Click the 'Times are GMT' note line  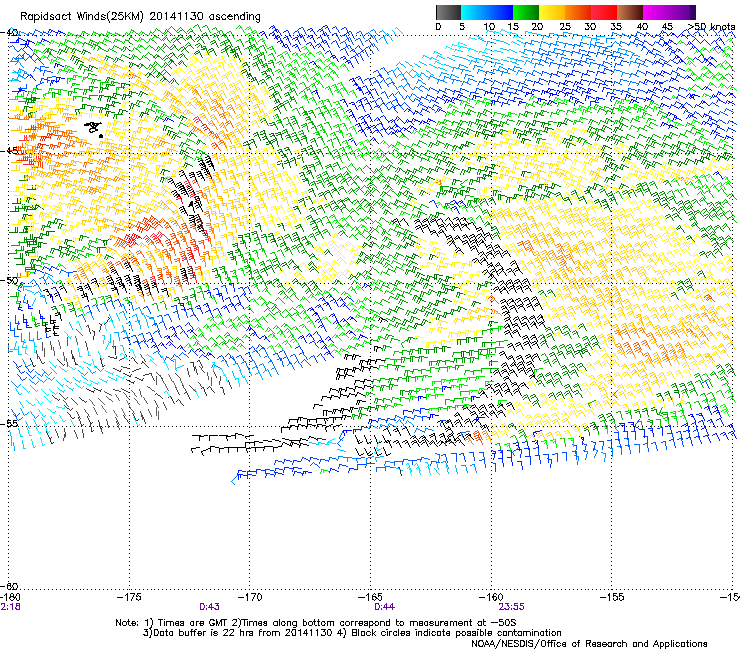click(316, 623)
